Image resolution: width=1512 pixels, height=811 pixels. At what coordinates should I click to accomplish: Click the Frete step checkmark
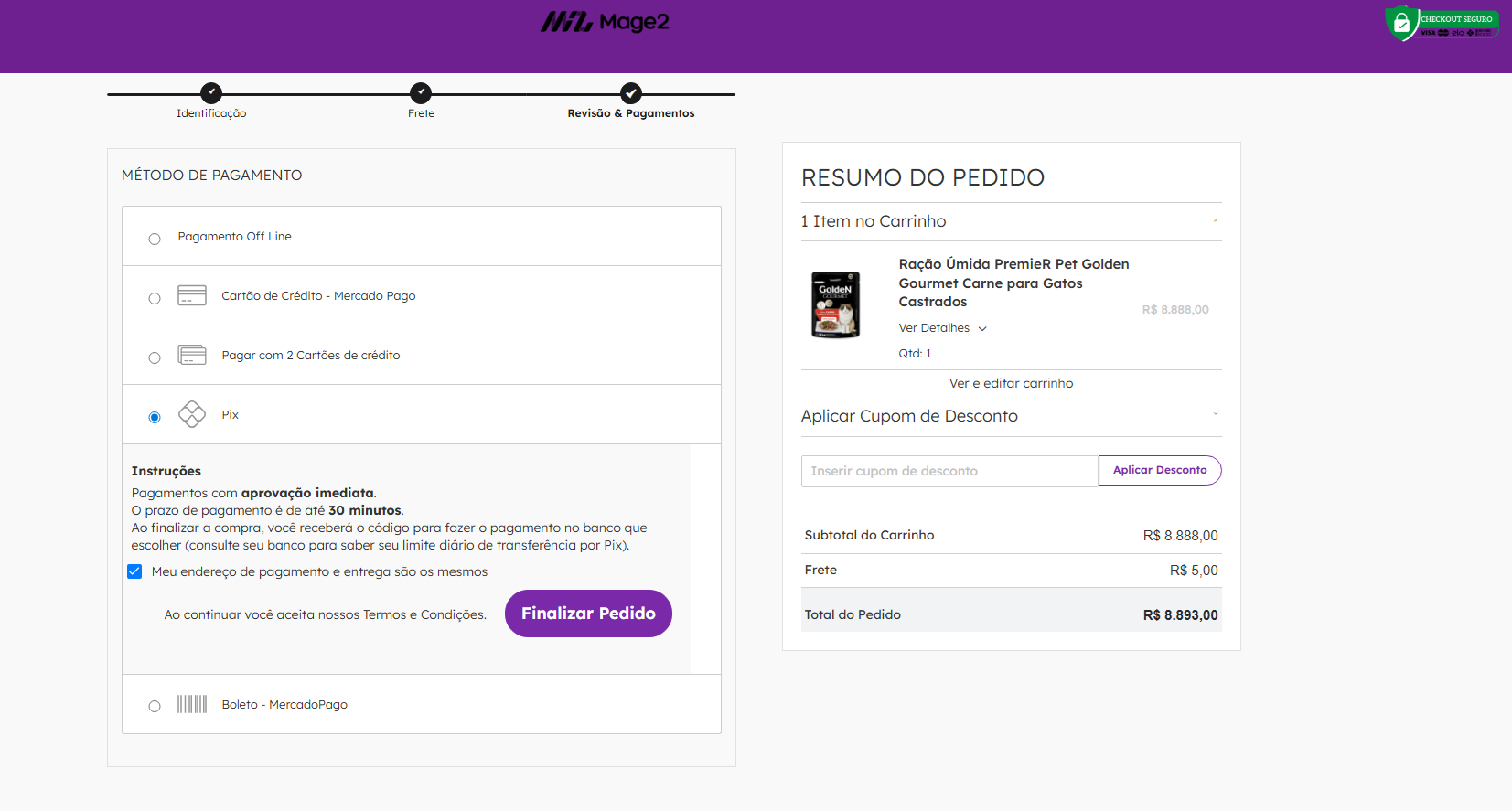point(421,91)
